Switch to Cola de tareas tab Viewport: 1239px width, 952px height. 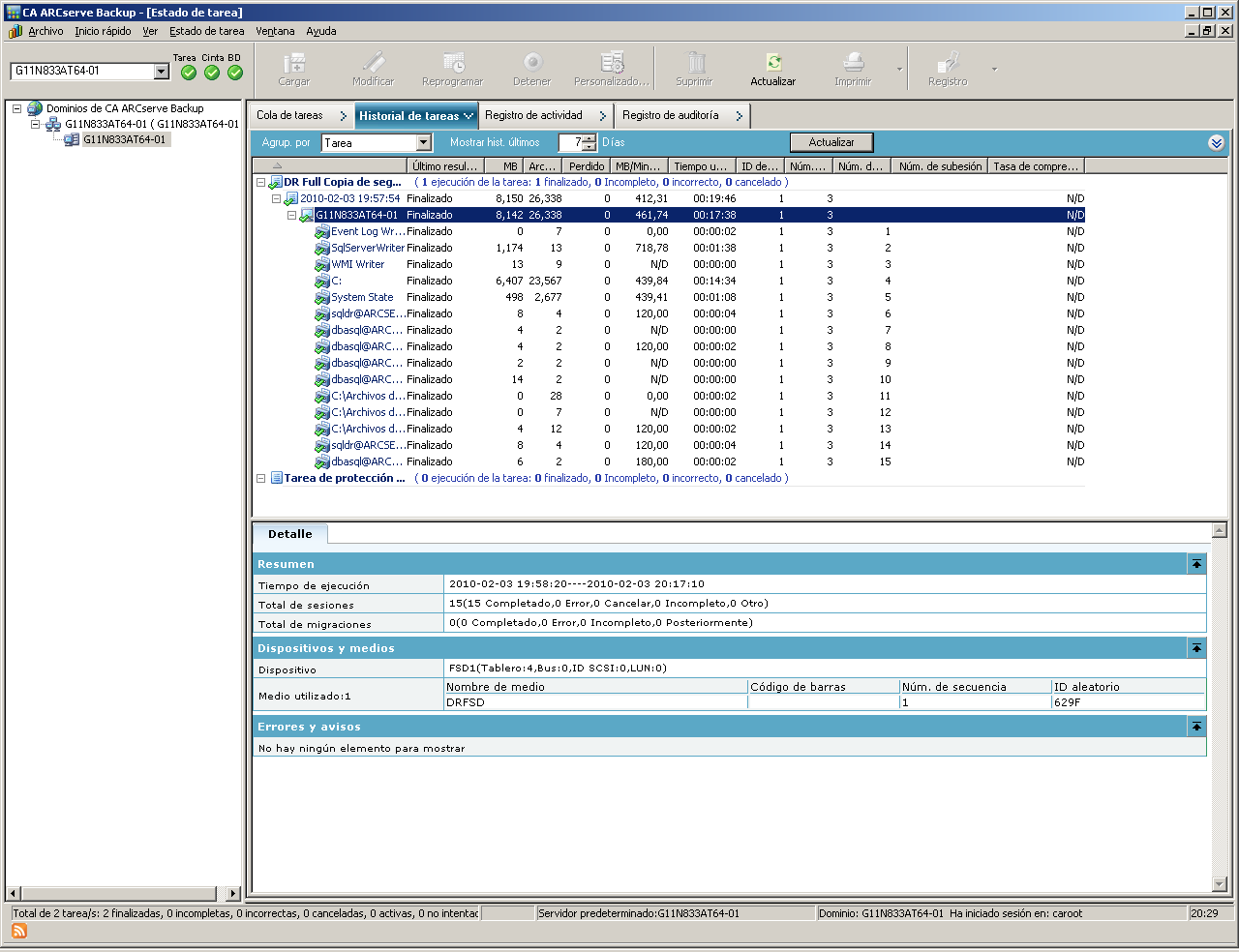pyautogui.click(x=290, y=115)
